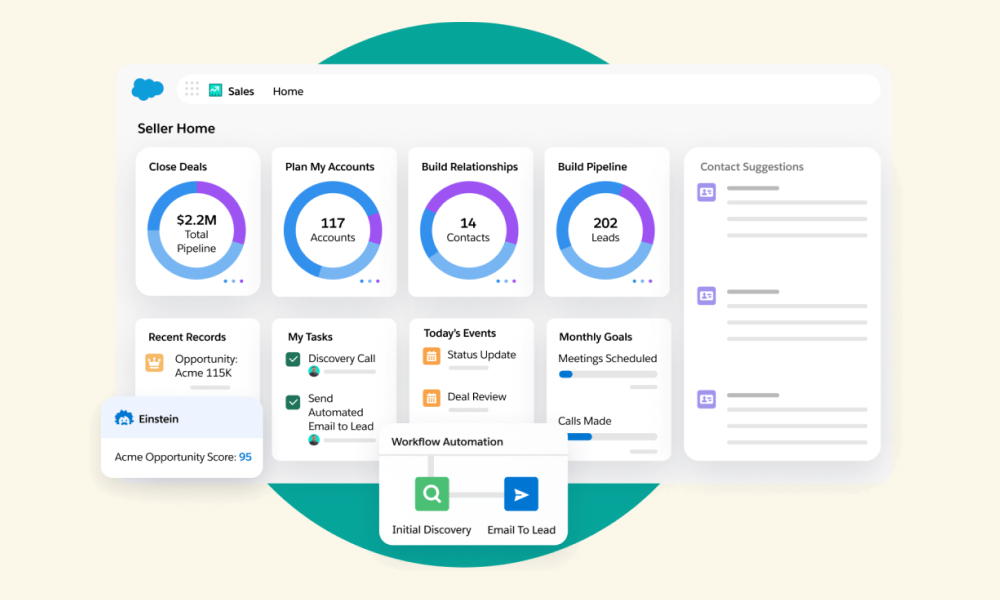Open the Status Update event
Screen dimensions: 1000x600
pos(482,355)
